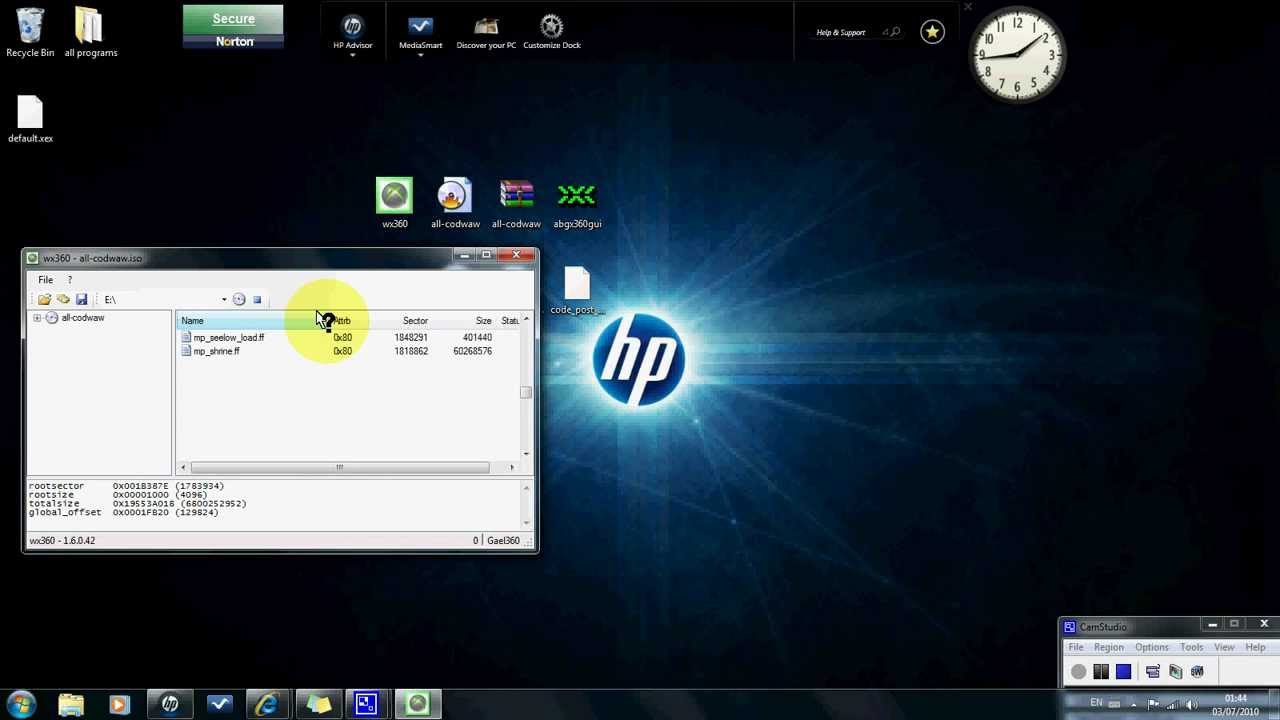
Task: Click the CamStudio Stop button
Action: pyautogui.click(x=1123, y=672)
